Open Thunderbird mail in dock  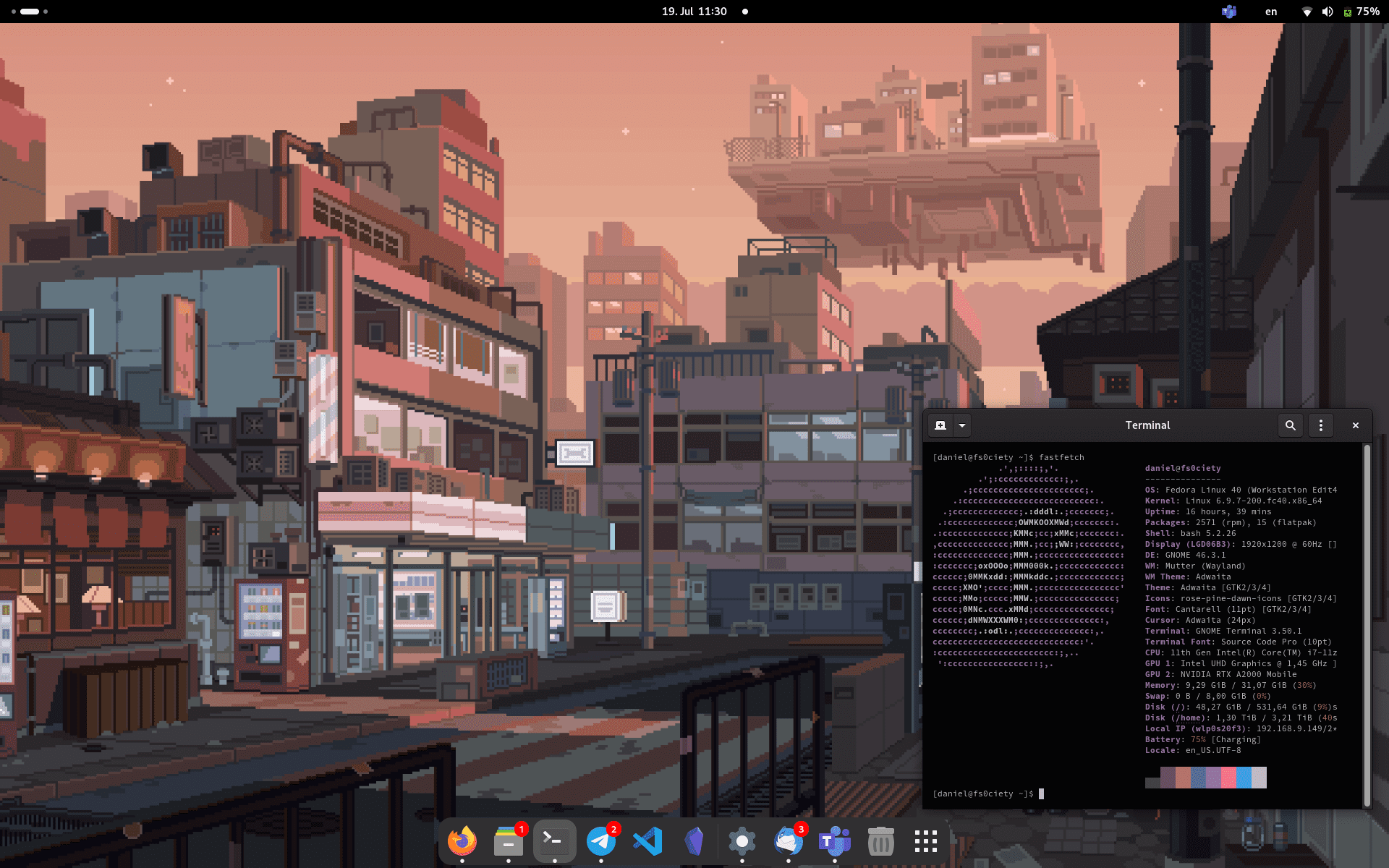pyautogui.click(x=788, y=841)
